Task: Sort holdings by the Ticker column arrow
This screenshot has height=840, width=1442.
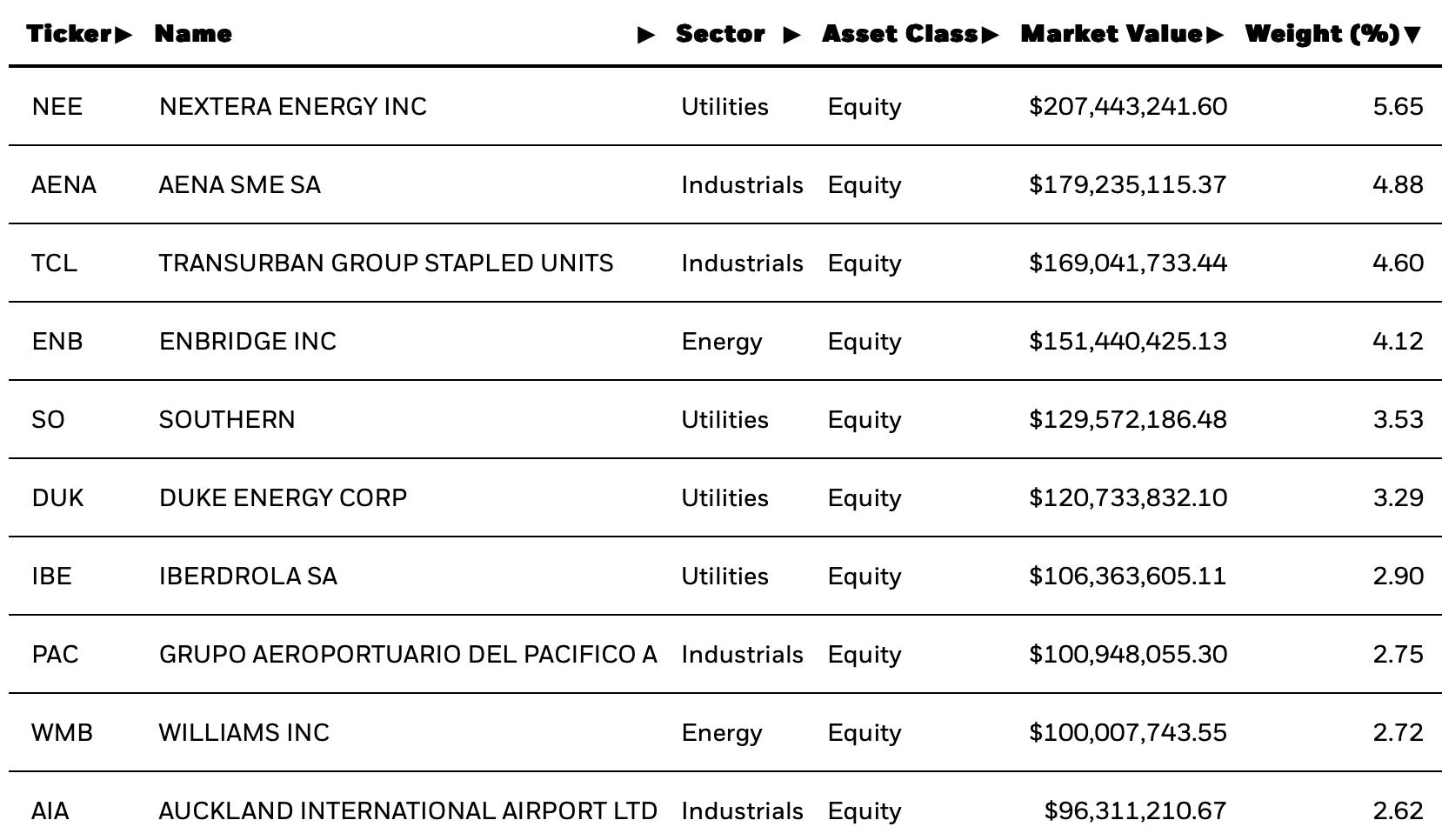Action: point(124,35)
